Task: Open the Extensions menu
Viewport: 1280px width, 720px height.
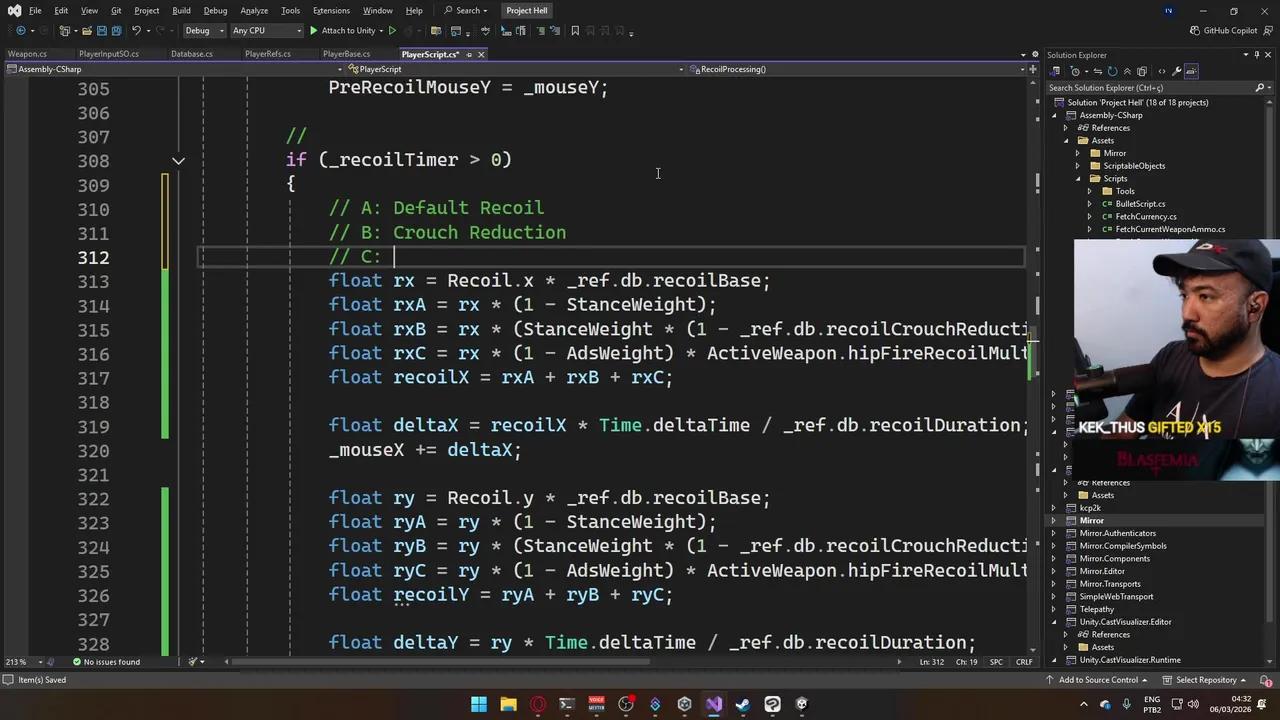Action: (x=331, y=10)
